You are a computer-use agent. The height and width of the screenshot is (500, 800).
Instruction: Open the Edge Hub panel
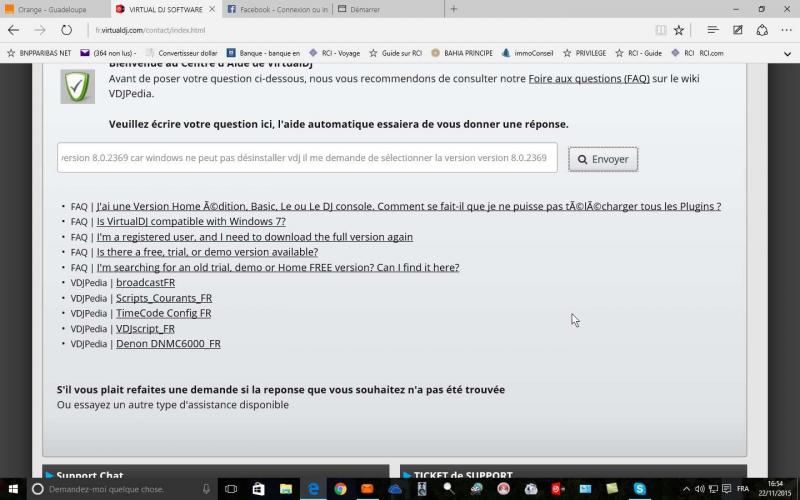pyautogui.click(x=713, y=30)
